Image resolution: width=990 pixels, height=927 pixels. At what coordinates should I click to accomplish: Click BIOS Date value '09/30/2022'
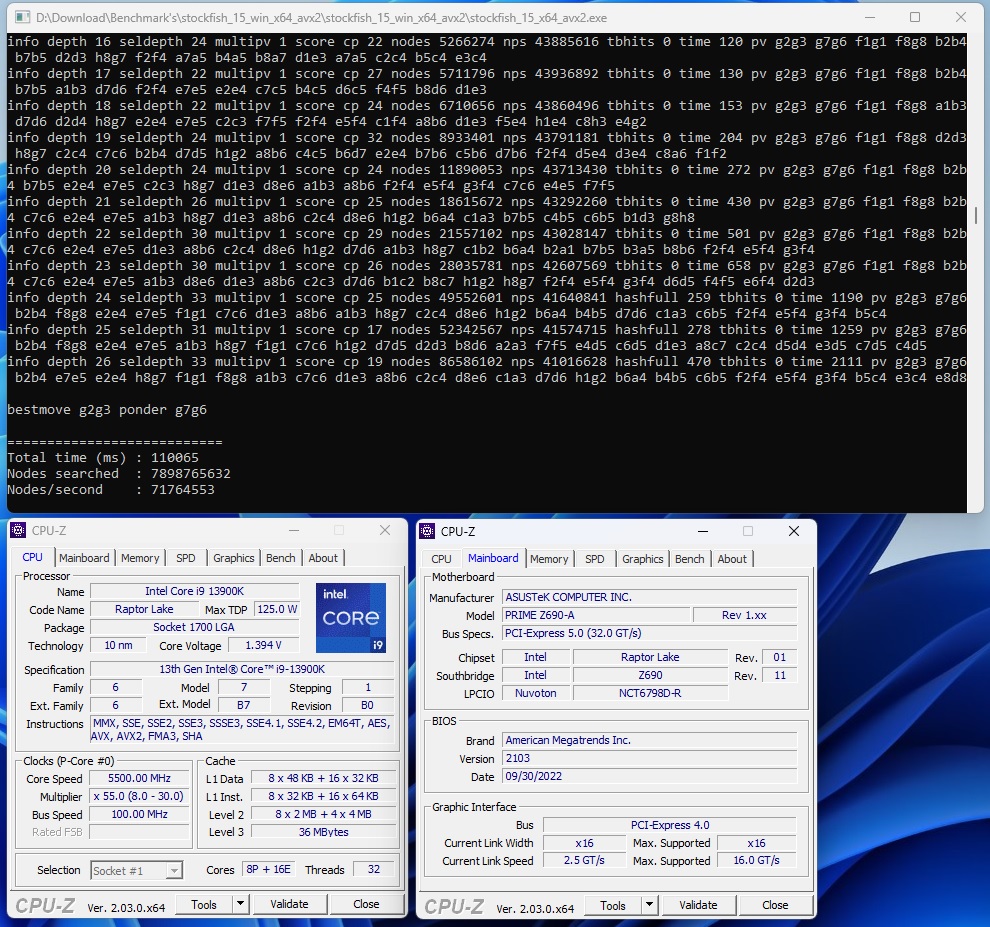click(650, 776)
